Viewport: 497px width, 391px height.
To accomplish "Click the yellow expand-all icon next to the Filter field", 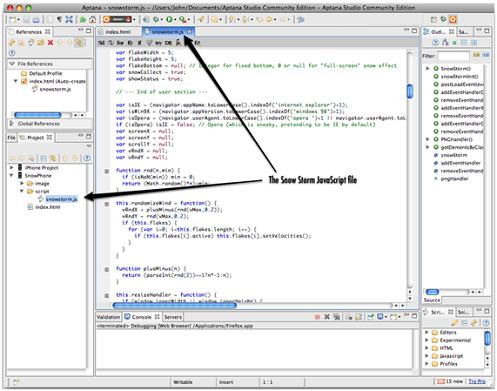I will point(476,55).
